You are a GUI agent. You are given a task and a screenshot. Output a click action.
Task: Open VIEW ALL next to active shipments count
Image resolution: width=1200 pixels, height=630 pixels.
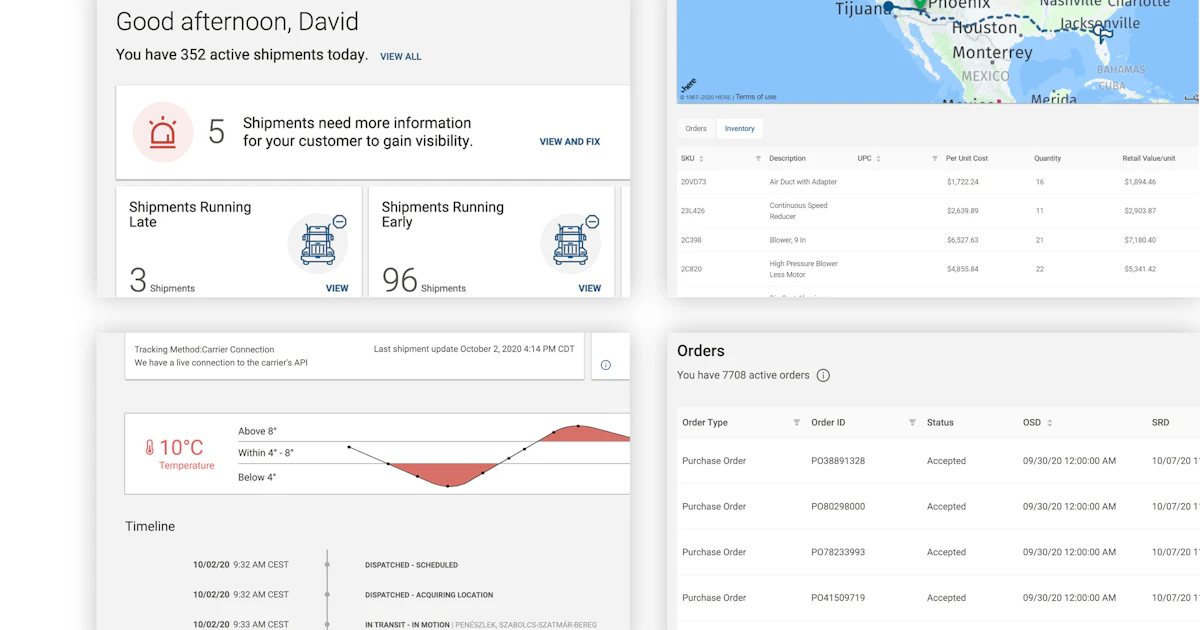(400, 56)
